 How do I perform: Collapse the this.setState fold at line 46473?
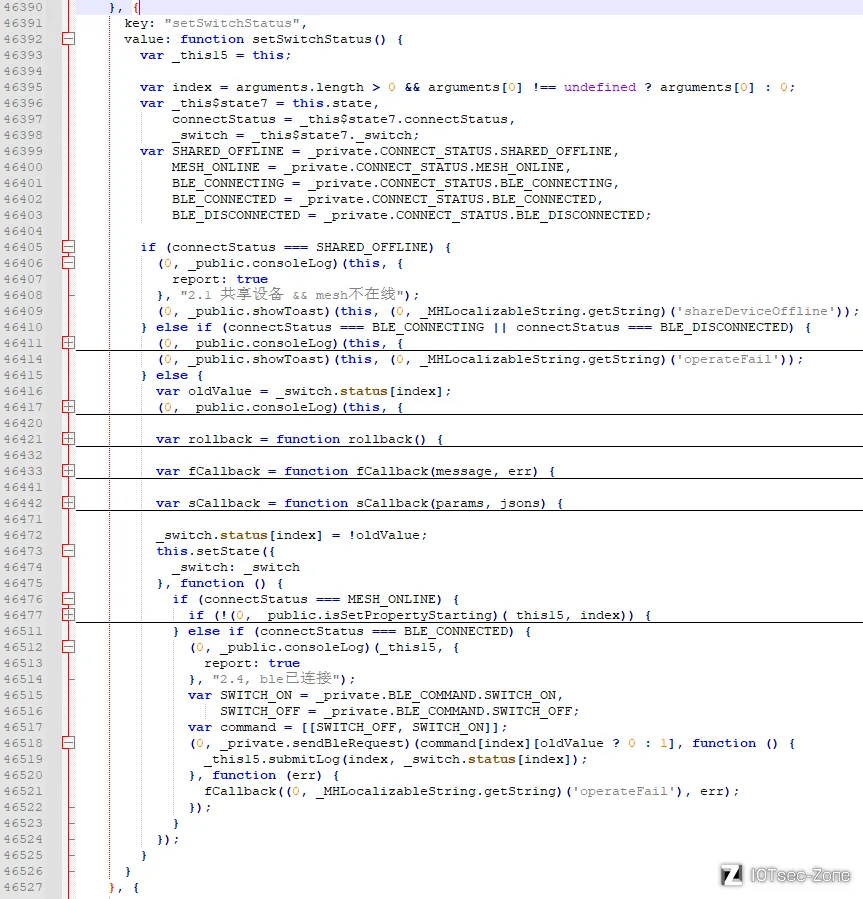tap(68, 551)
